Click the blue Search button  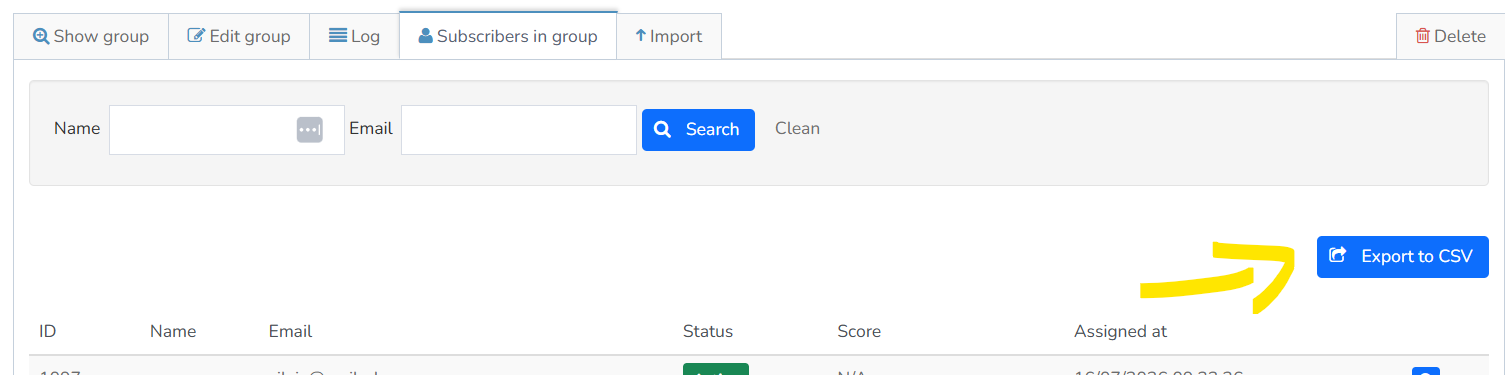tap(698, 130)
